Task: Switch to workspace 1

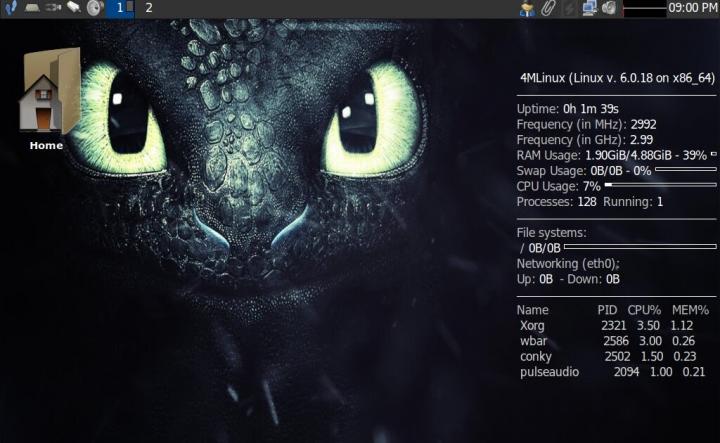Action: [120, 8]
